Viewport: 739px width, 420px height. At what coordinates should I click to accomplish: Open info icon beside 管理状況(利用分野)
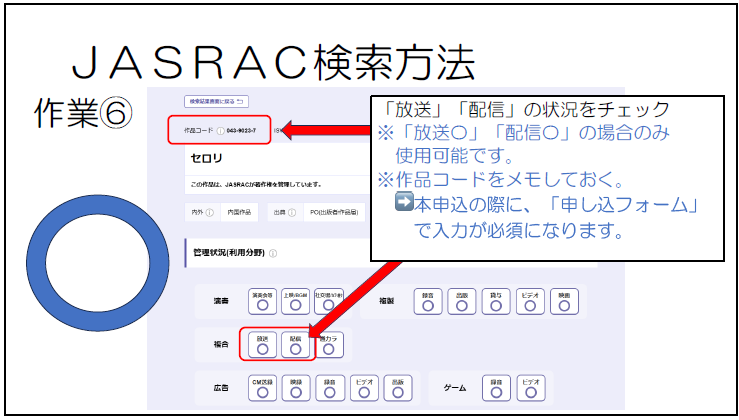(273, 254)
